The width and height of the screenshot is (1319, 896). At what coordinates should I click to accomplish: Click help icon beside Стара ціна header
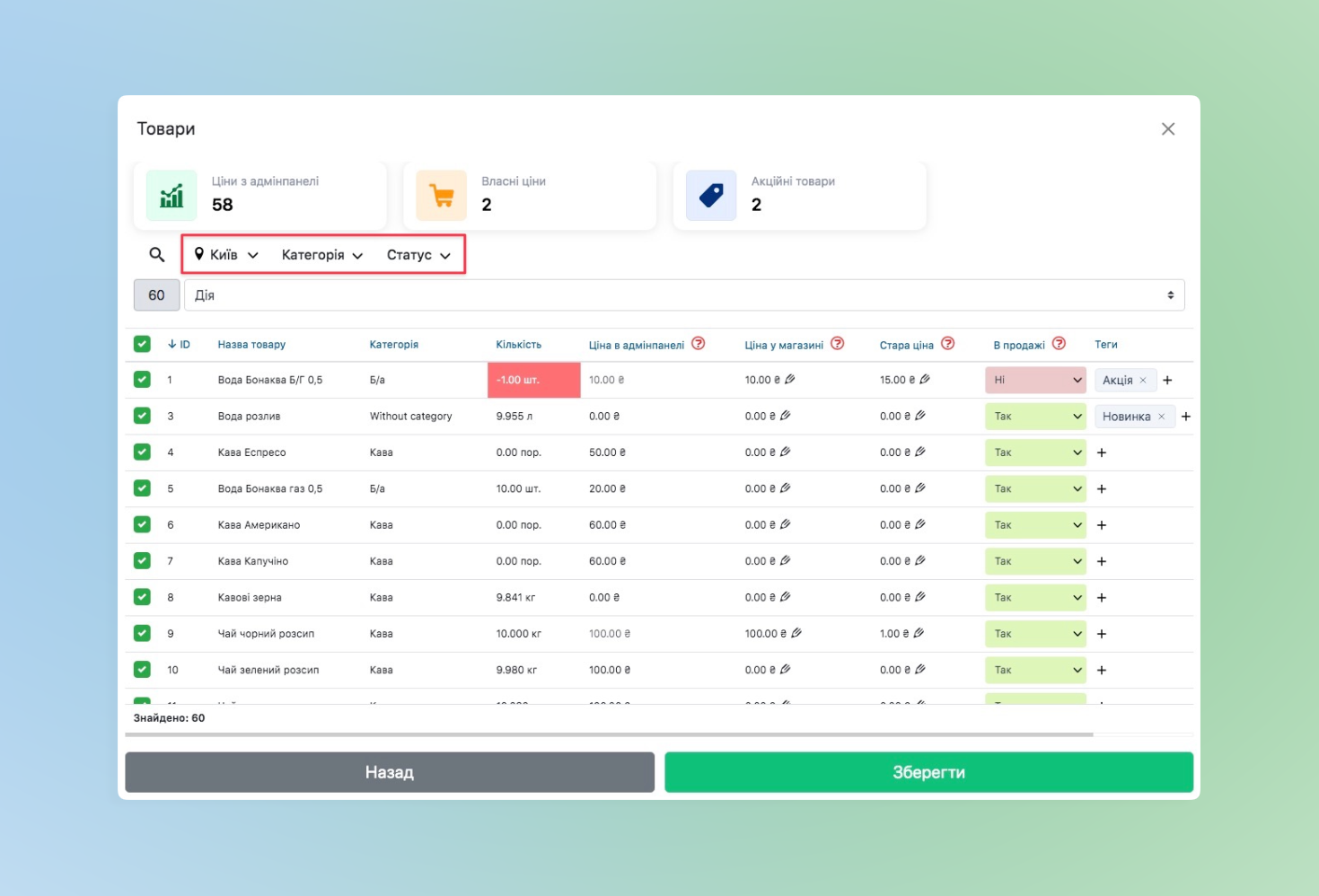(x=947, y=344)
